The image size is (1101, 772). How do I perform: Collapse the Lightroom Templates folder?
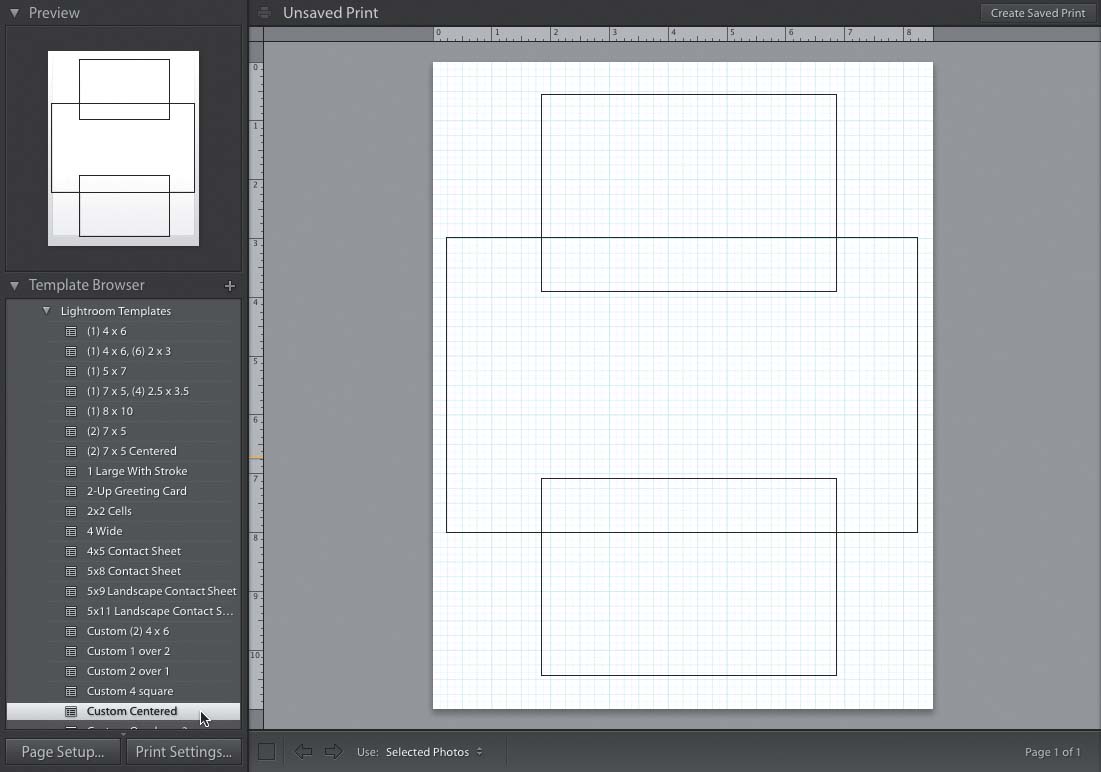46,311
